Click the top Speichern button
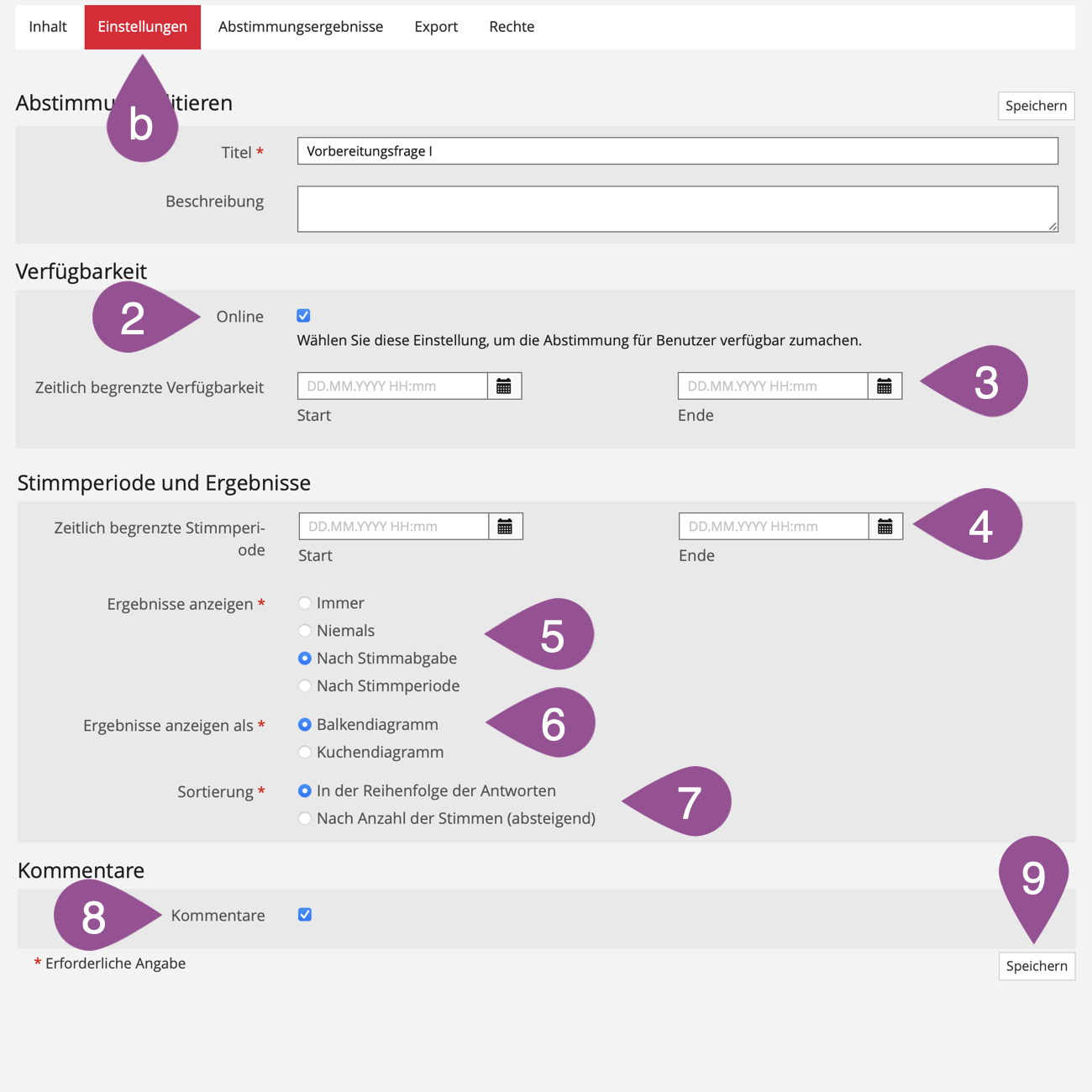The image size is (1092, 1092). (x=1036, y=106)
